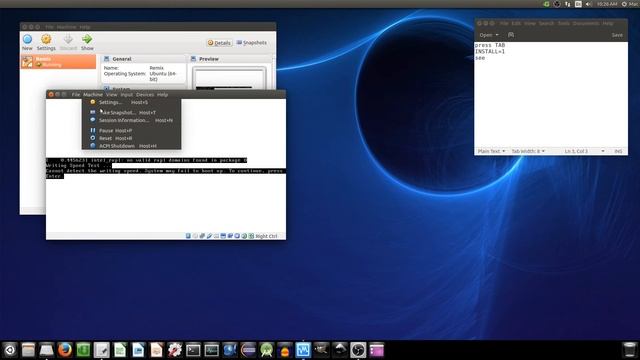Open LibreOffice Calc from dock

pyautogui.click(x=120, y=350)
